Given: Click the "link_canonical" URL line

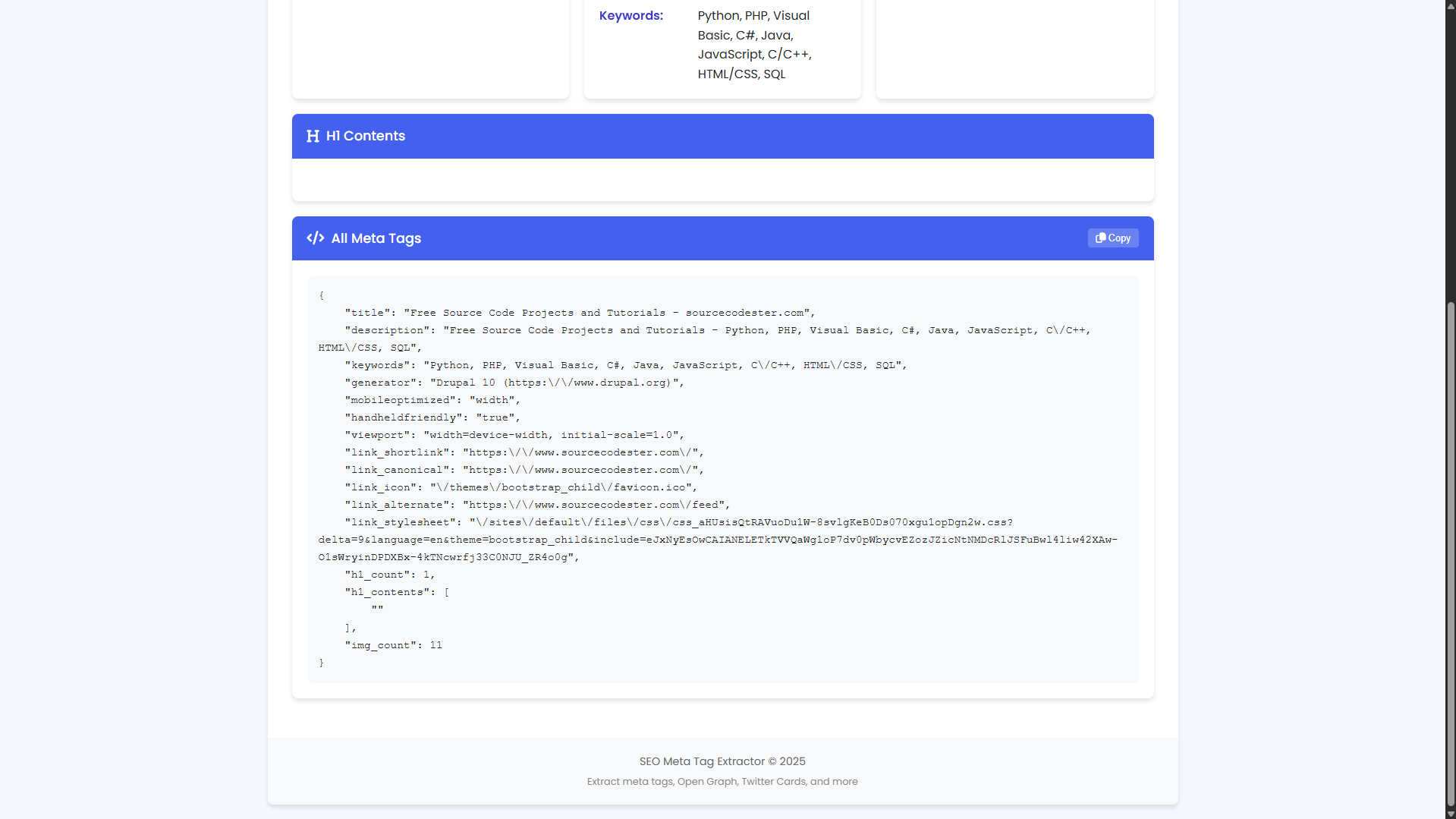Looking at the screenshot, I should pyautogui.click(x=524, y=470).
